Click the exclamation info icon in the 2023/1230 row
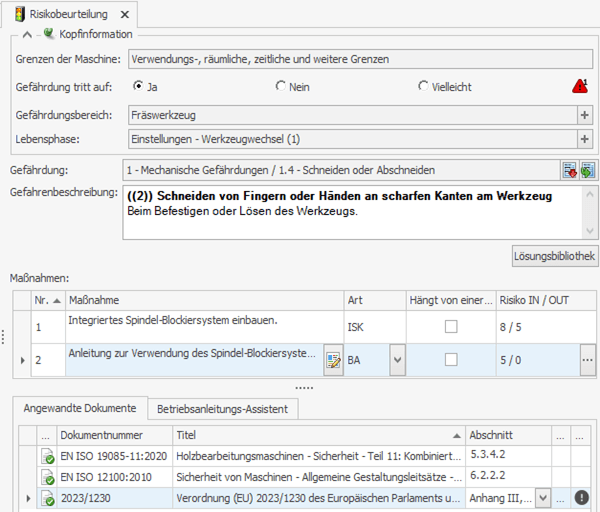 (582, 498)
